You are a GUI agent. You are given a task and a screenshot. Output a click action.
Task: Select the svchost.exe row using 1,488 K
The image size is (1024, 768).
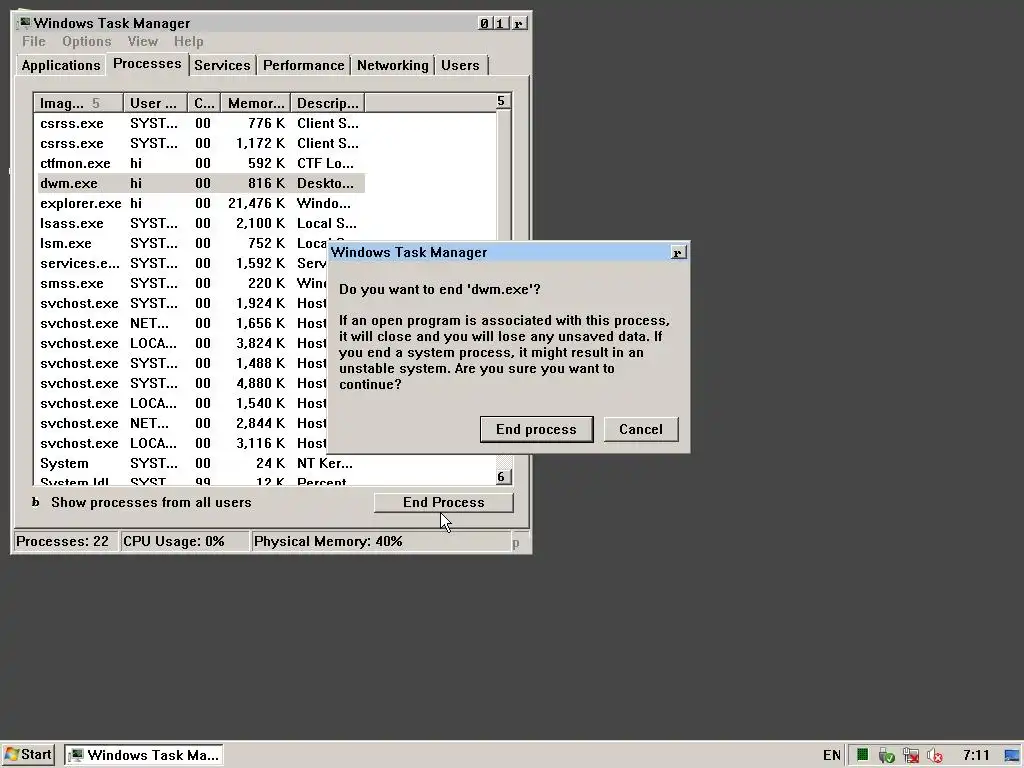[182, 363]
